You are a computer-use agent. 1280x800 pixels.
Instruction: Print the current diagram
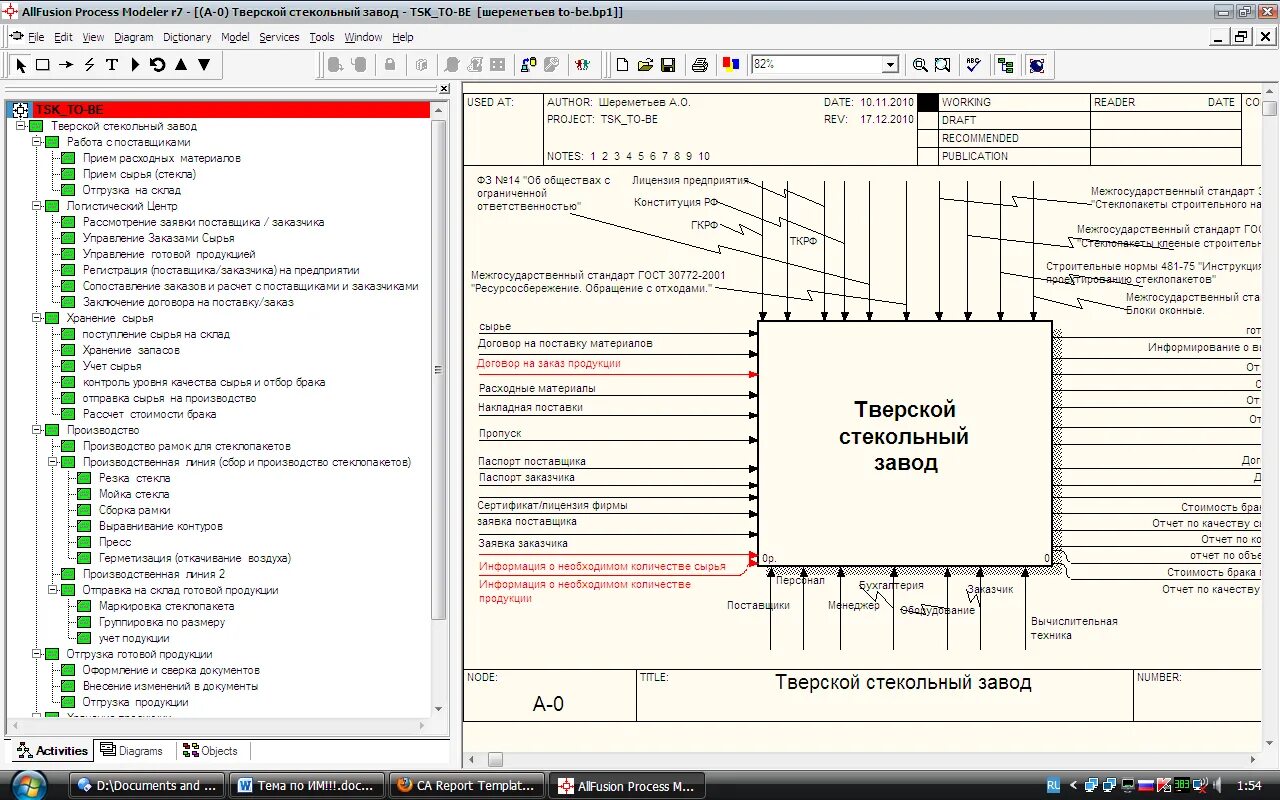point(700,65)
